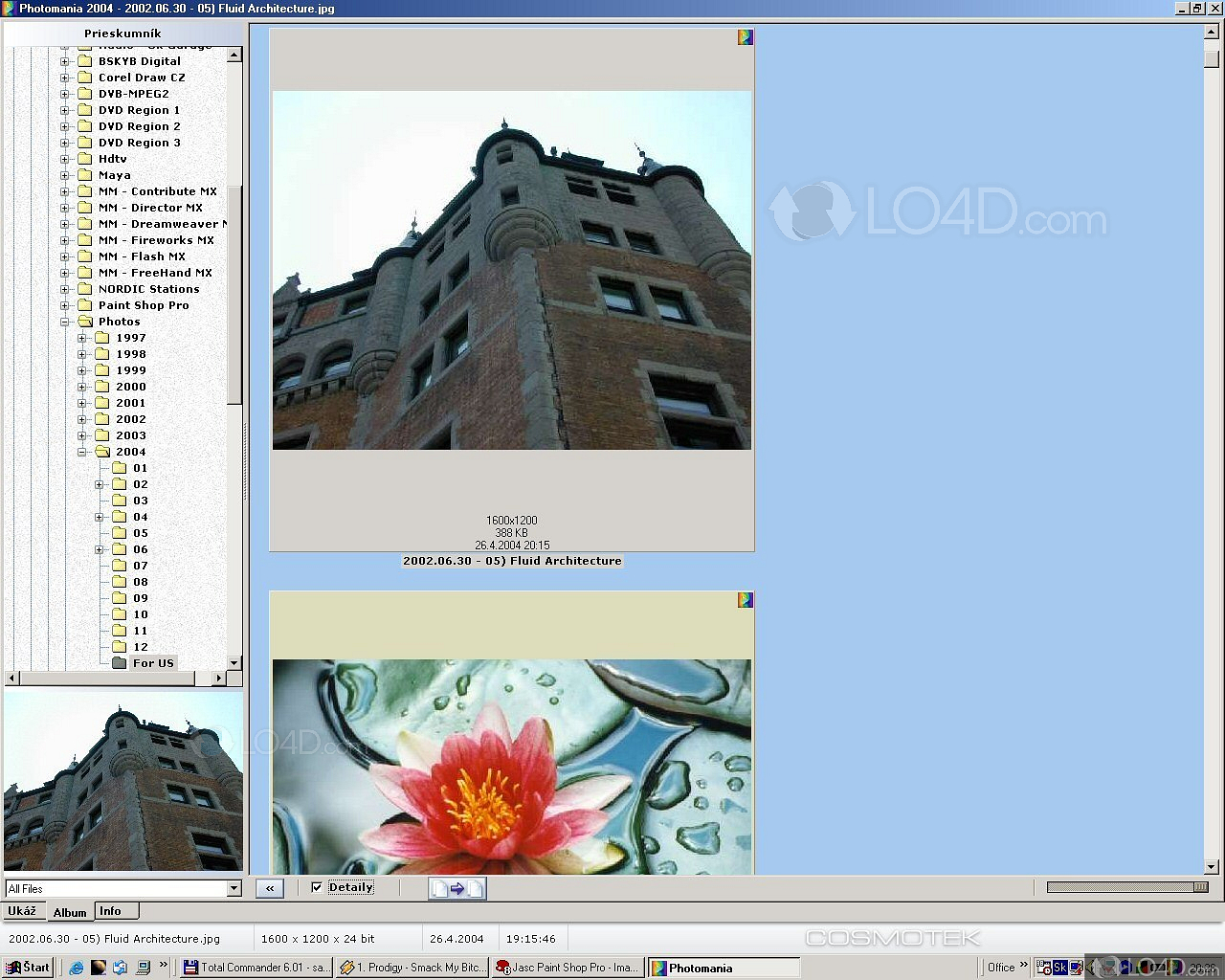Image resolution: width=1225 pixels, height=980 pixels.
Task: Open the Windows Start menu
Action: point(28,968)
